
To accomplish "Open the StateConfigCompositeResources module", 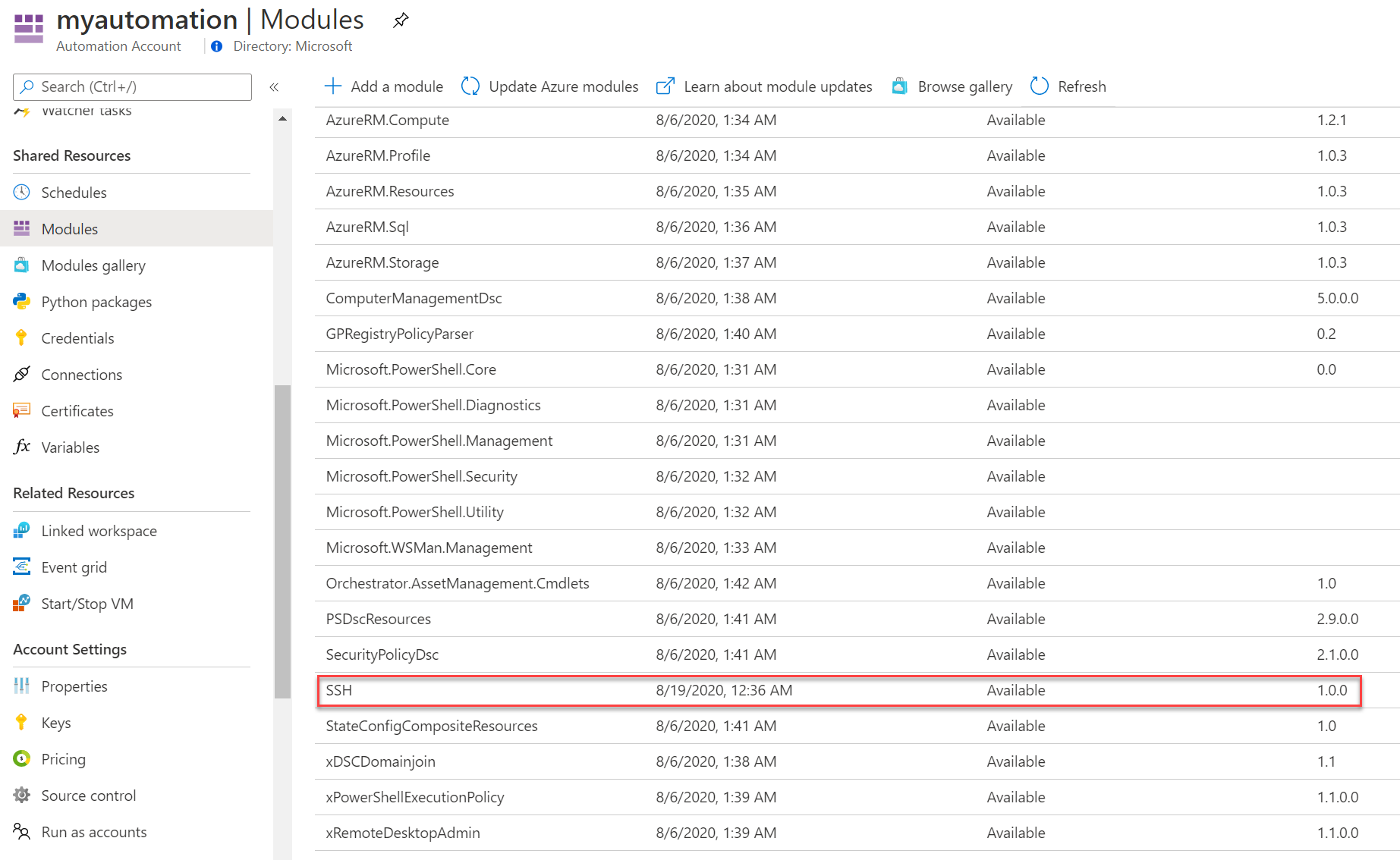I will 432,726.
